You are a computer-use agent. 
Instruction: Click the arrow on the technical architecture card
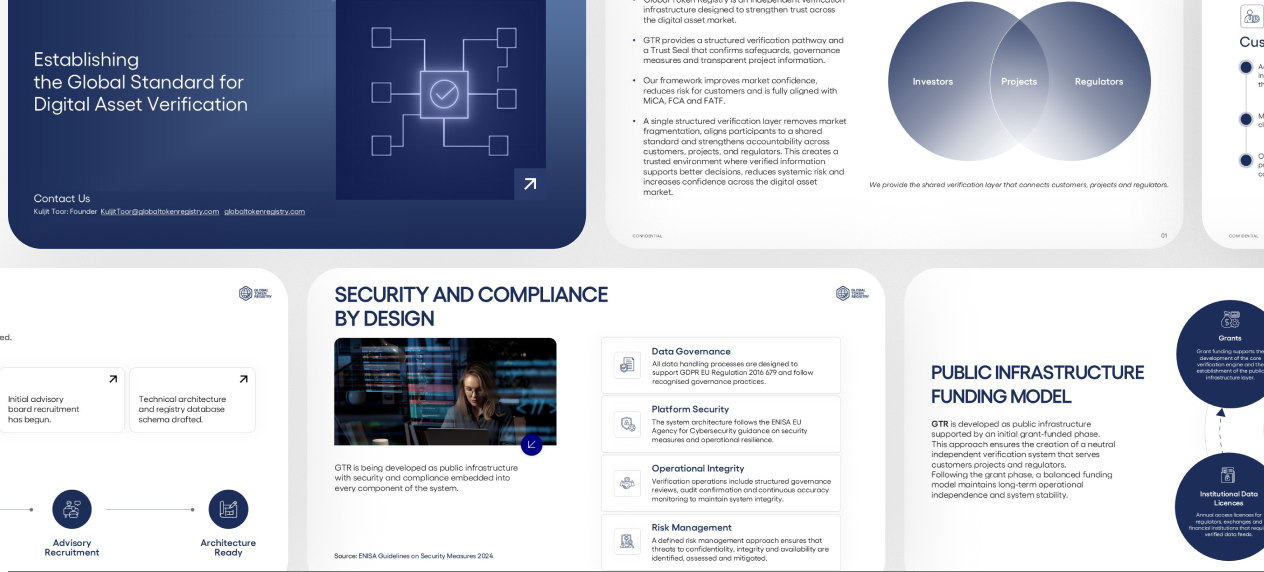243,379
